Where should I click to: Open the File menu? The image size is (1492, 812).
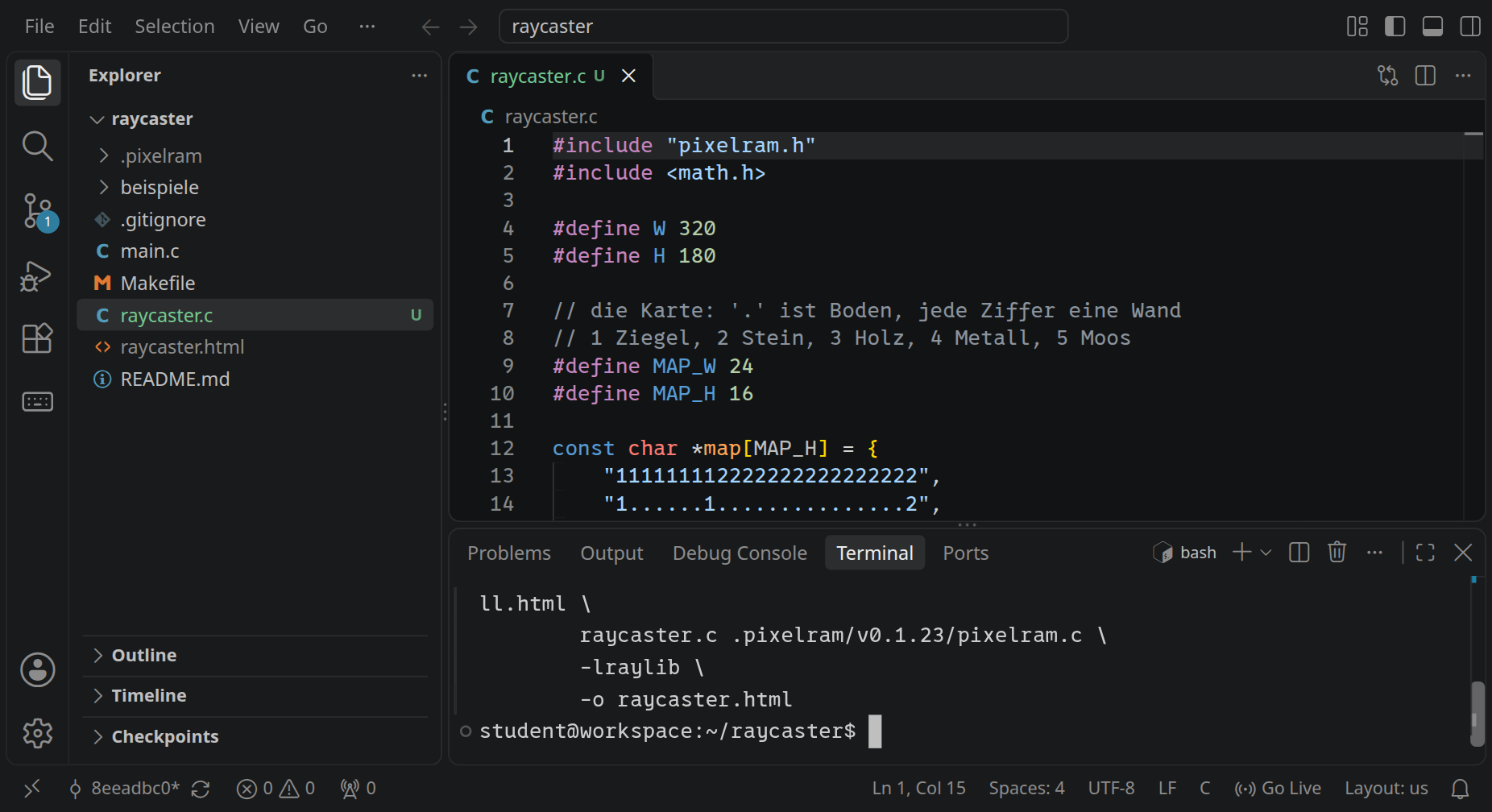click(x=39, y=27)
